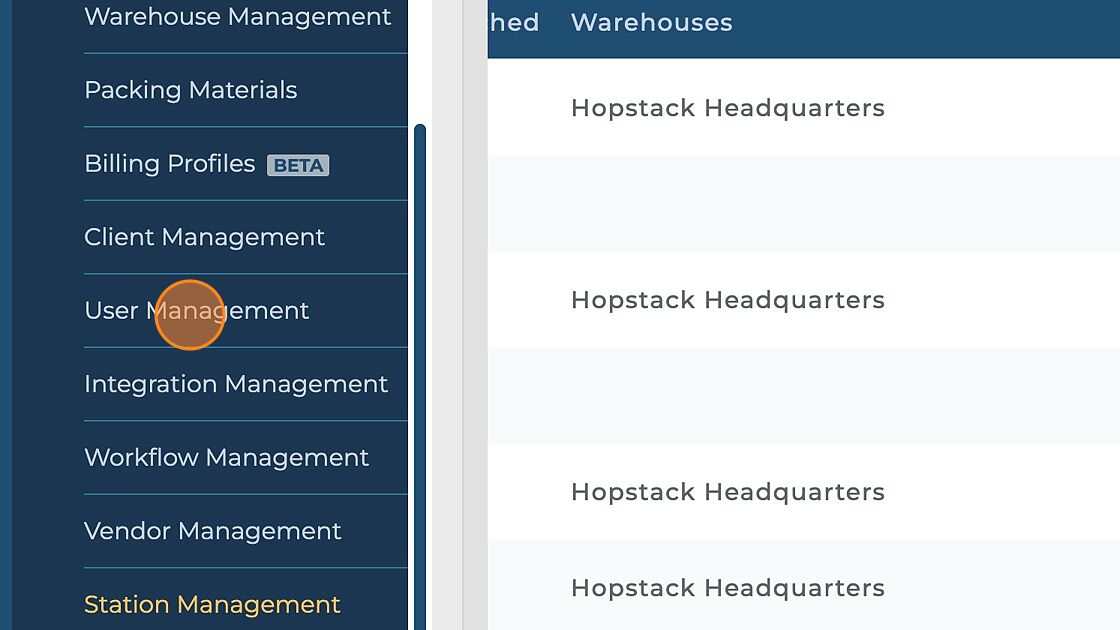Click the partially visible column header ending in "hed"
Image resolution: width=1120 pixels, height=630 pixels.
[x=514, y=23]
